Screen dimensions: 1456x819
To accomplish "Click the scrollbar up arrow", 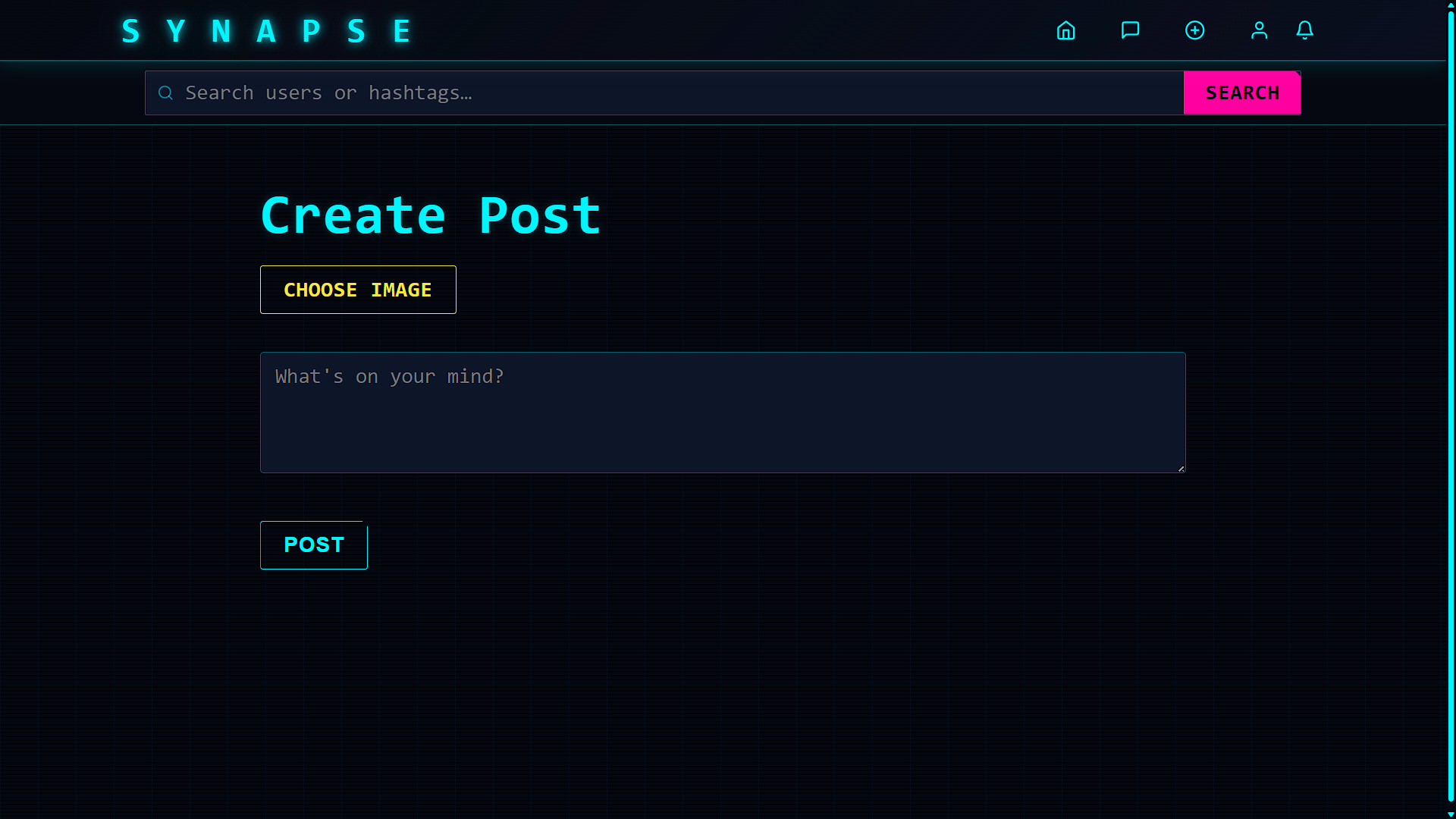I will pos(1450,6).
